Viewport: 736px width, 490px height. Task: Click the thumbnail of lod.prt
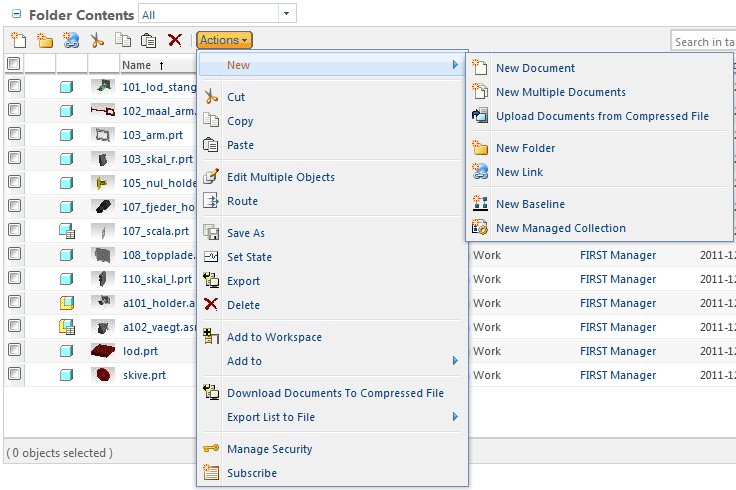click(x=103, y=351)
